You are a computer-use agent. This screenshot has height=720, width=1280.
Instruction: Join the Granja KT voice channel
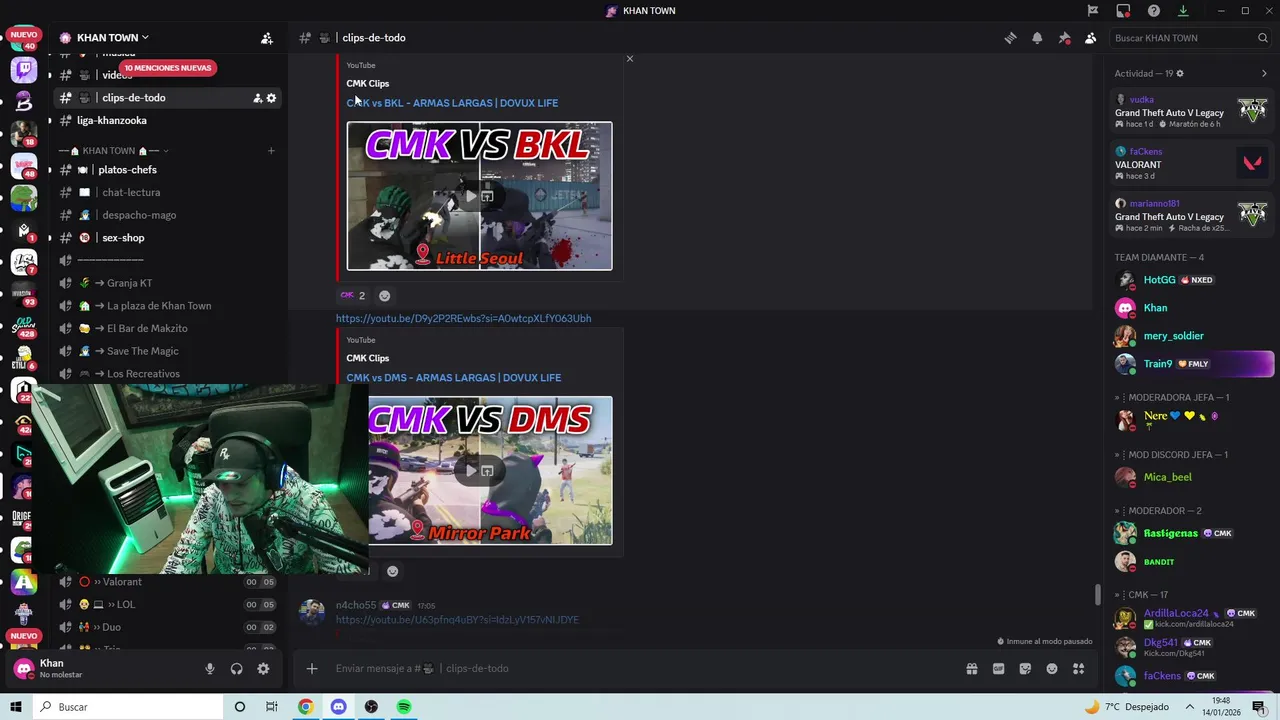(x=167, y=283)
